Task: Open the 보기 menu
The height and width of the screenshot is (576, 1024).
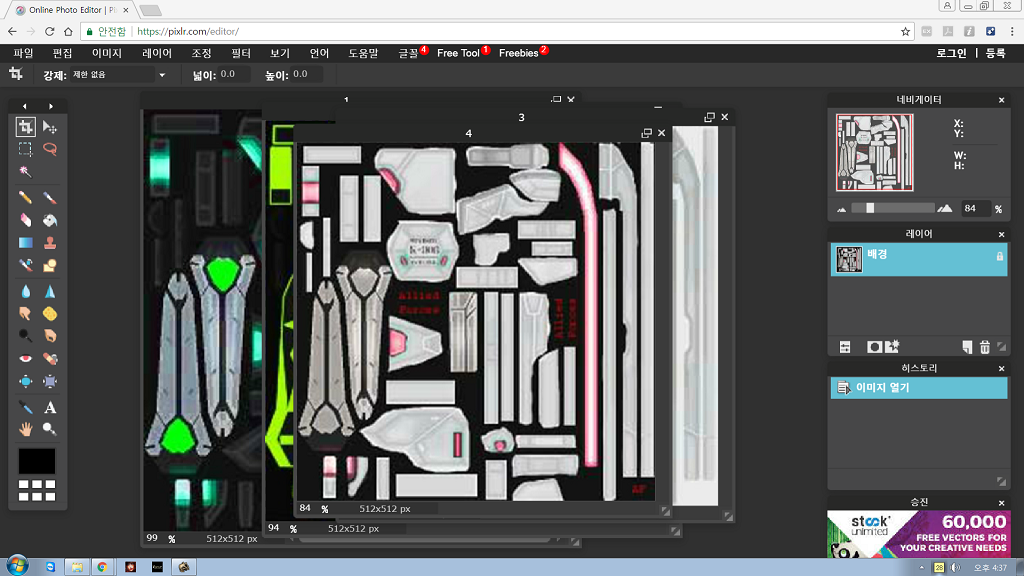Action: [x=280, y=53]
